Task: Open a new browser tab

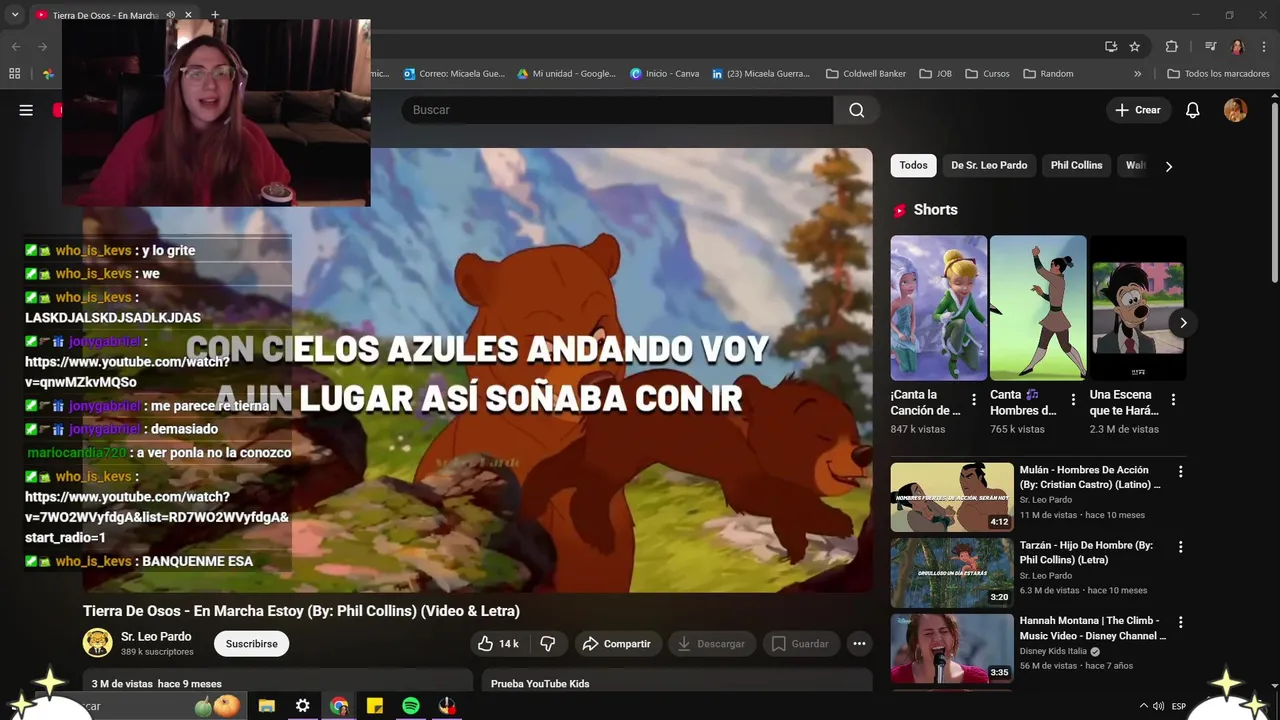Action: (x=214, y=15)
